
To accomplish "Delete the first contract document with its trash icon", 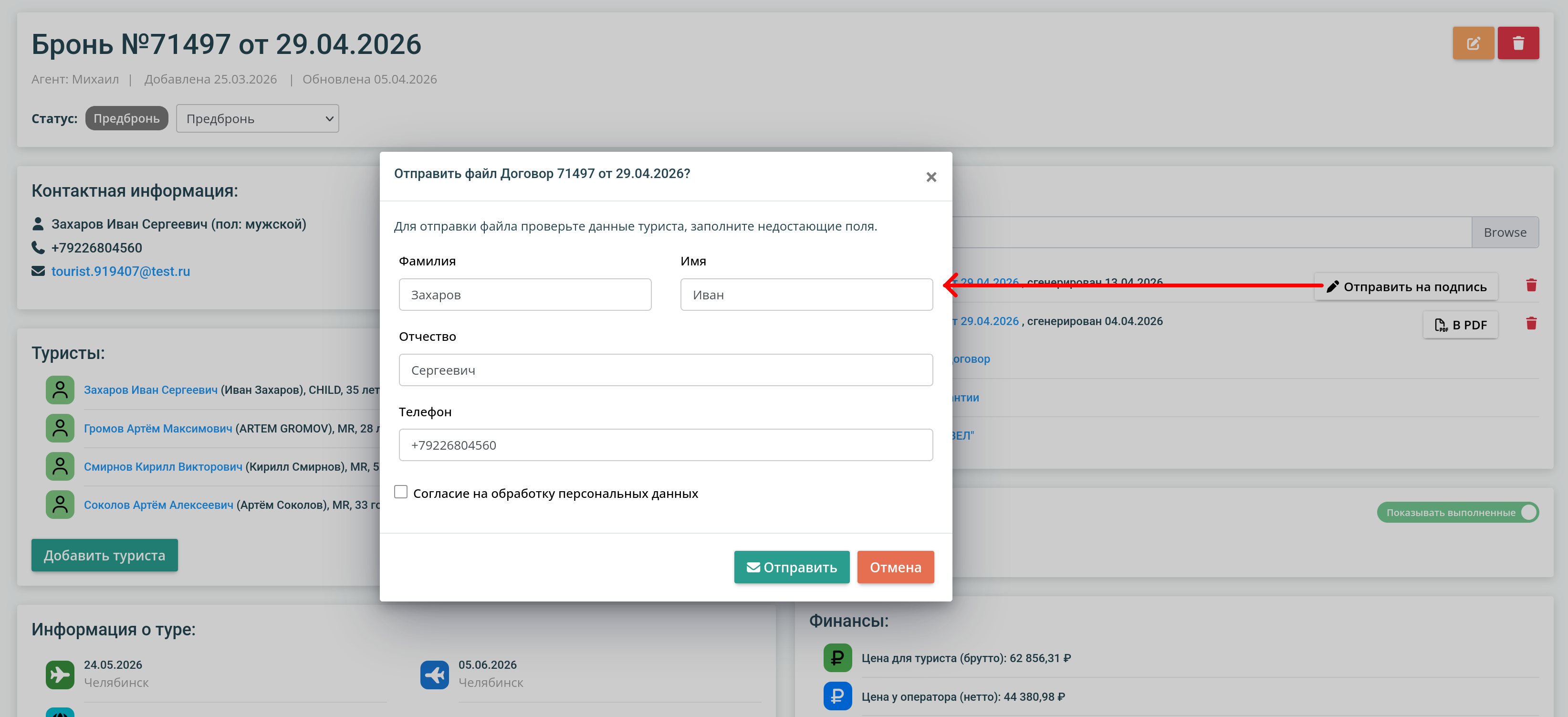I will [1531, 285].
